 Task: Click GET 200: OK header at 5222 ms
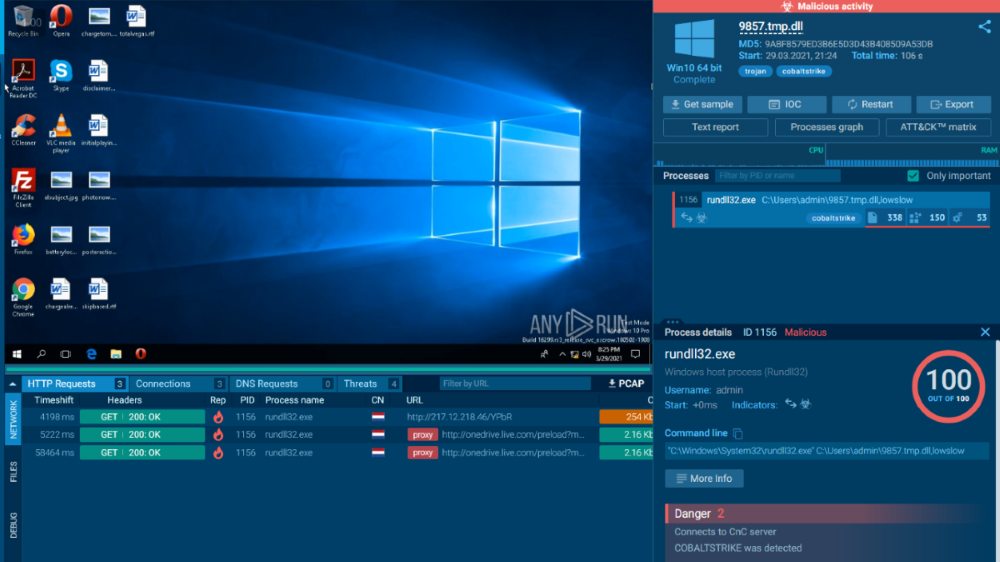[x=142, y=435]
